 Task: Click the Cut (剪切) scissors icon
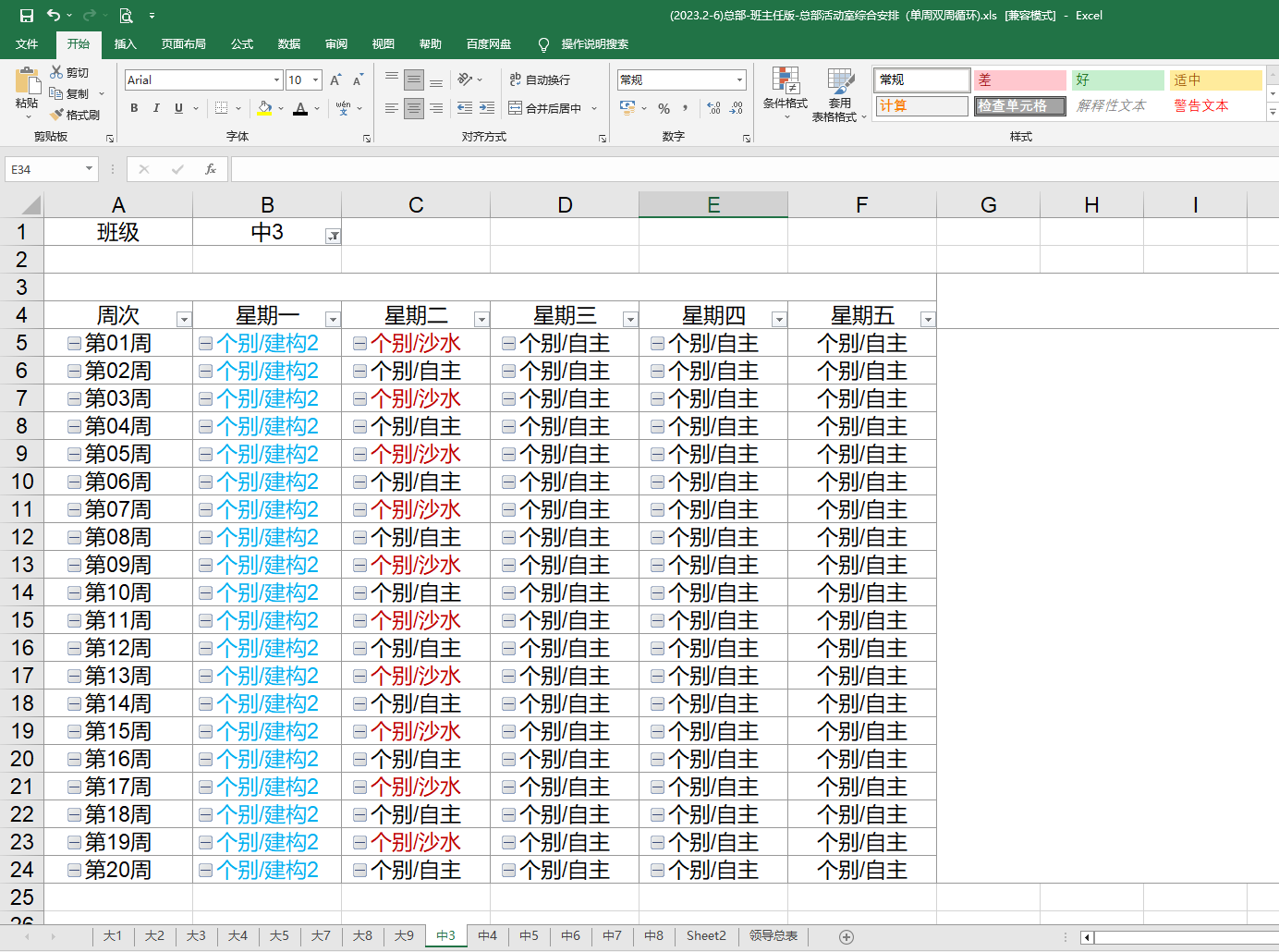(56, 72)
